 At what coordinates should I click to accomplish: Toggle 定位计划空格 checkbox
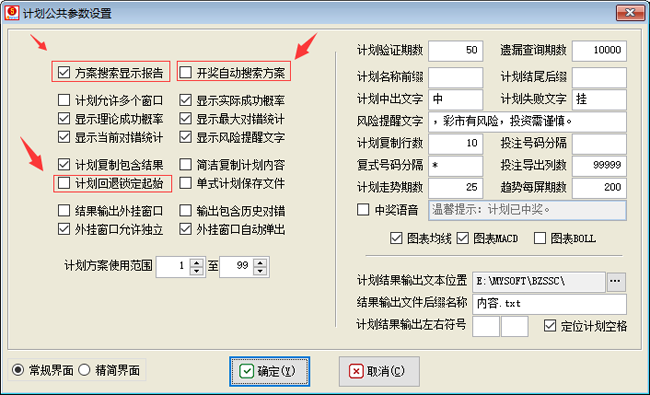[x=550, y=326]
